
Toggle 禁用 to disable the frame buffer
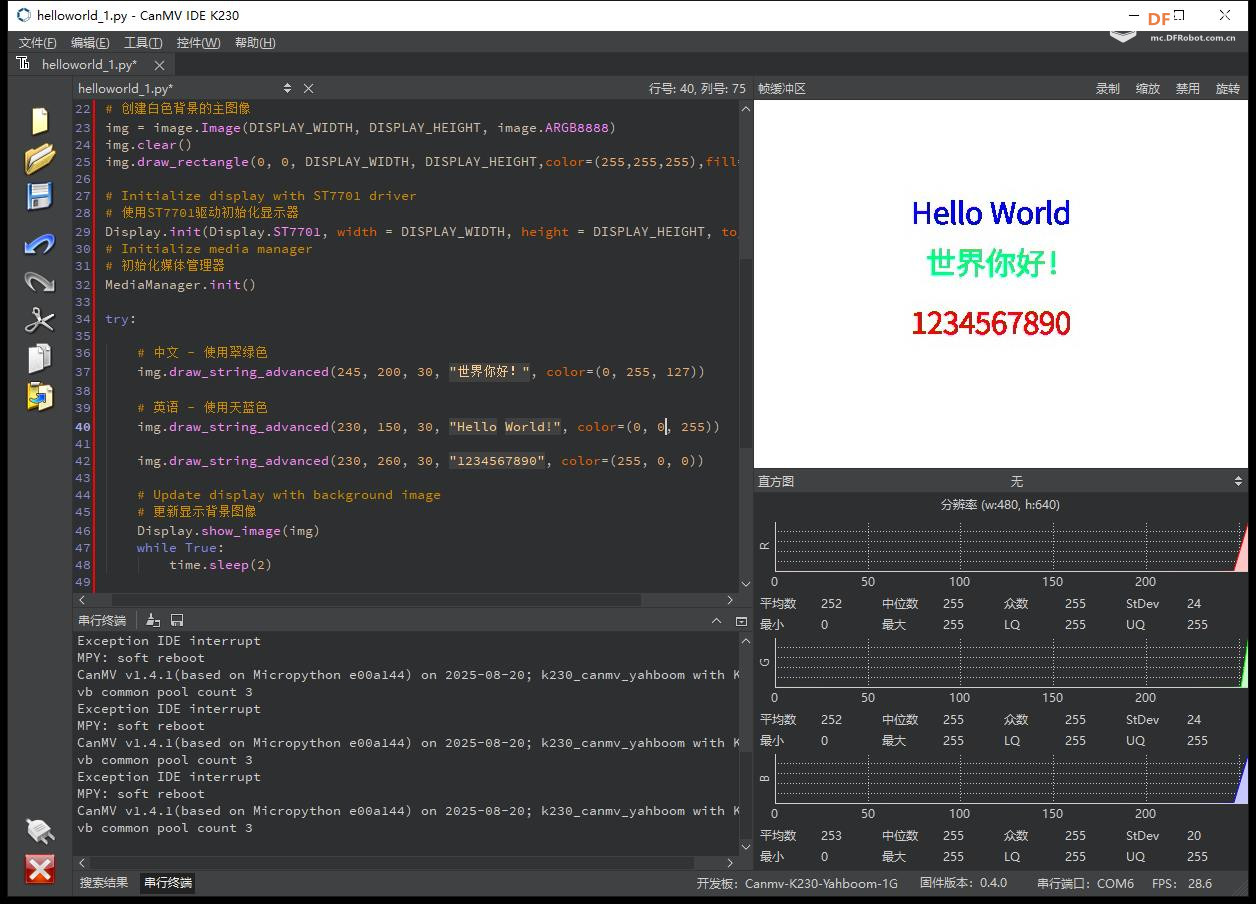(x=1187, y=89)
